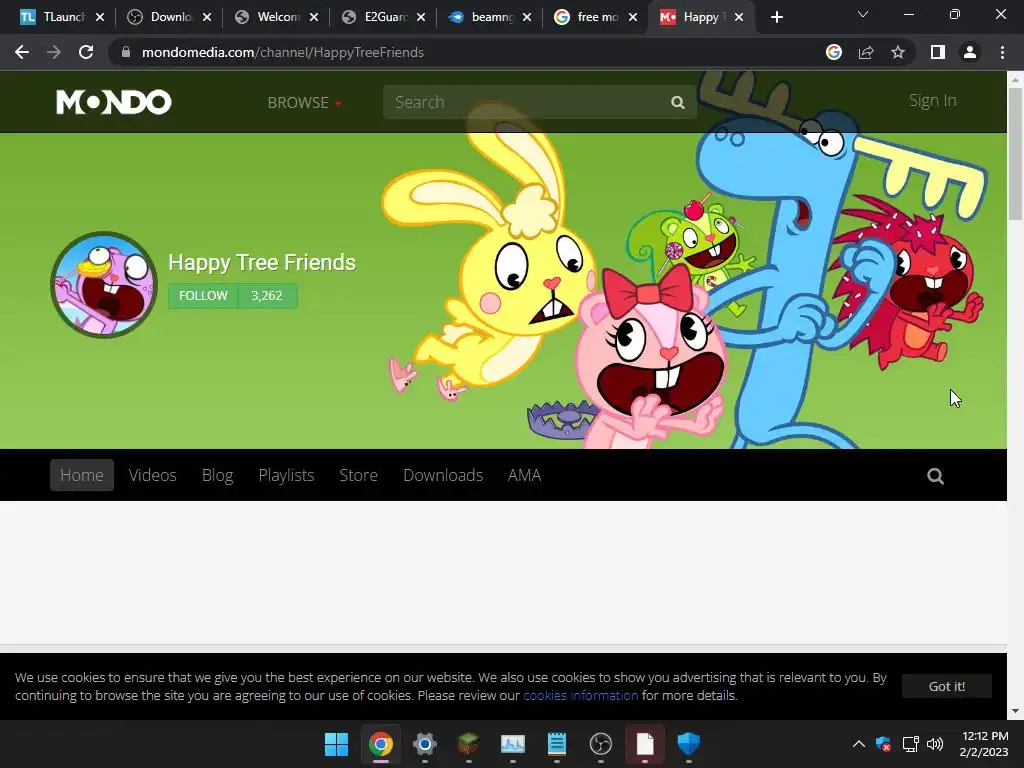
Task: Click the Sign In link
Action: click(x=932, y=101)
